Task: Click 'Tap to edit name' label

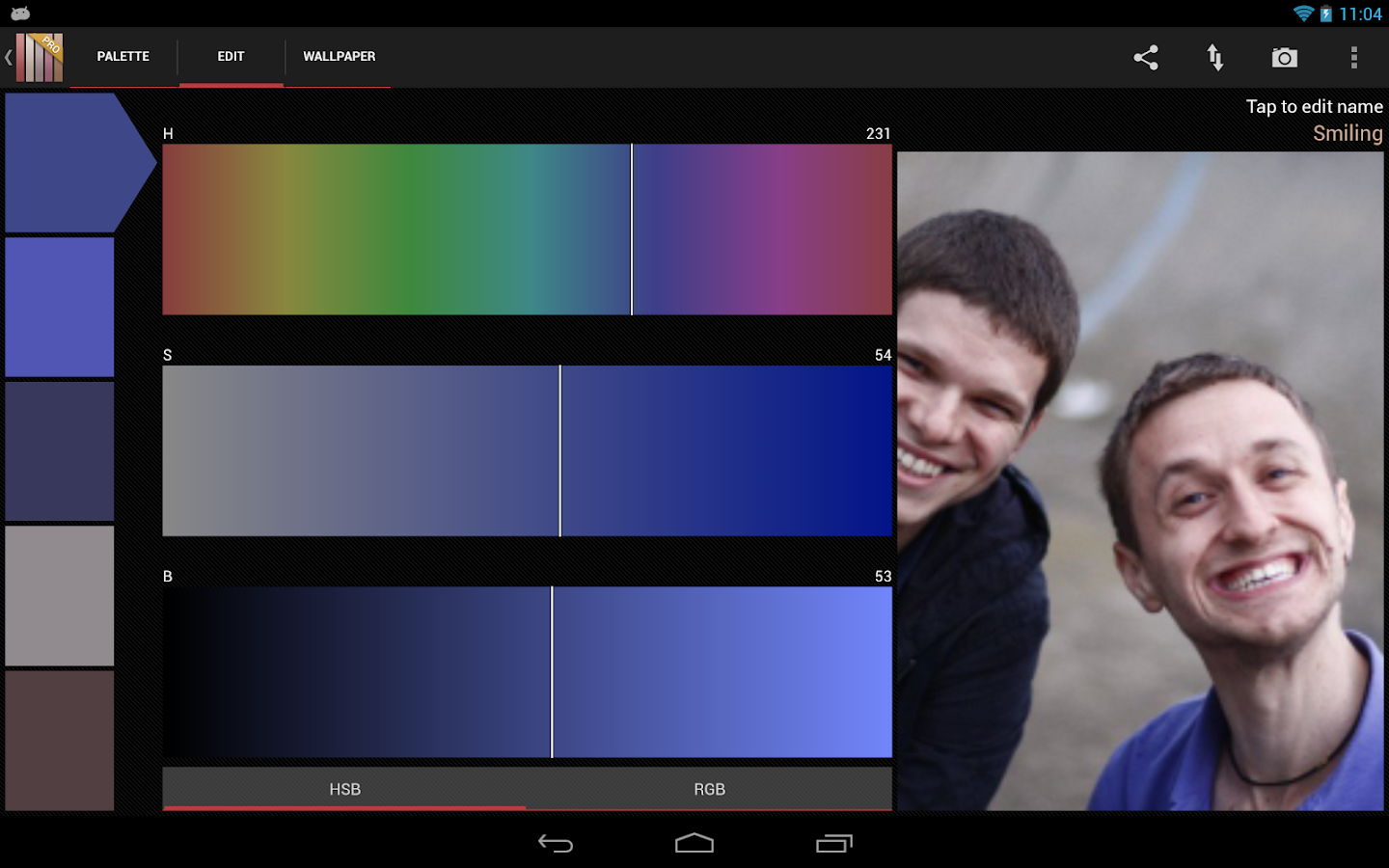Action: tap(1314, 106)
